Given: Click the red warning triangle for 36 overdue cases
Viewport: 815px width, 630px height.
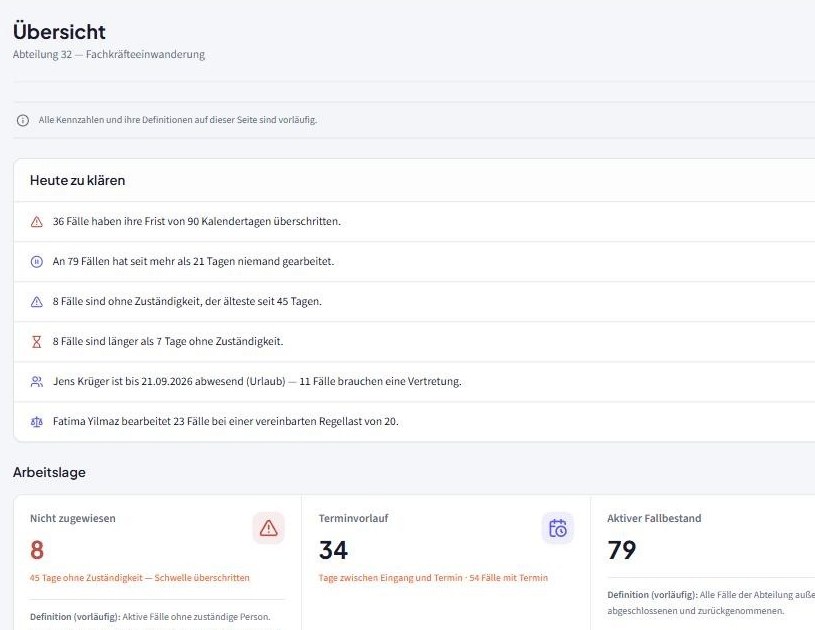Looking at the screenshot, I should [36, 222].
